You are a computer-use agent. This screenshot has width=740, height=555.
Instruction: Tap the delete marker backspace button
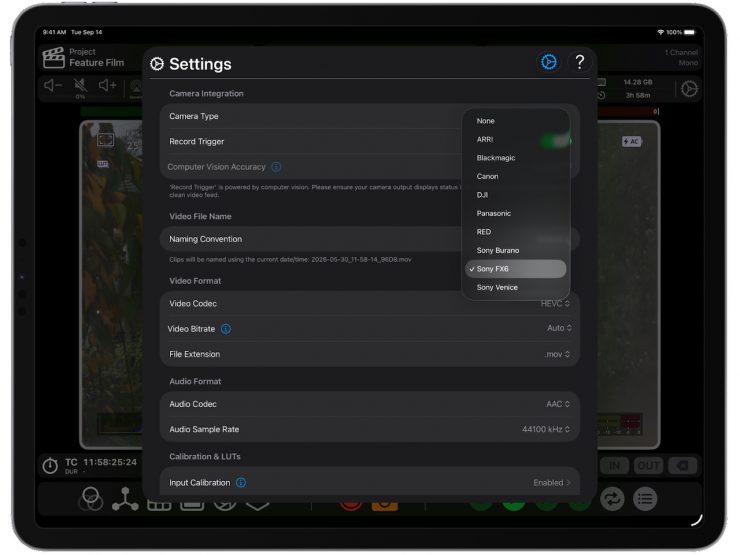point(682,466)
